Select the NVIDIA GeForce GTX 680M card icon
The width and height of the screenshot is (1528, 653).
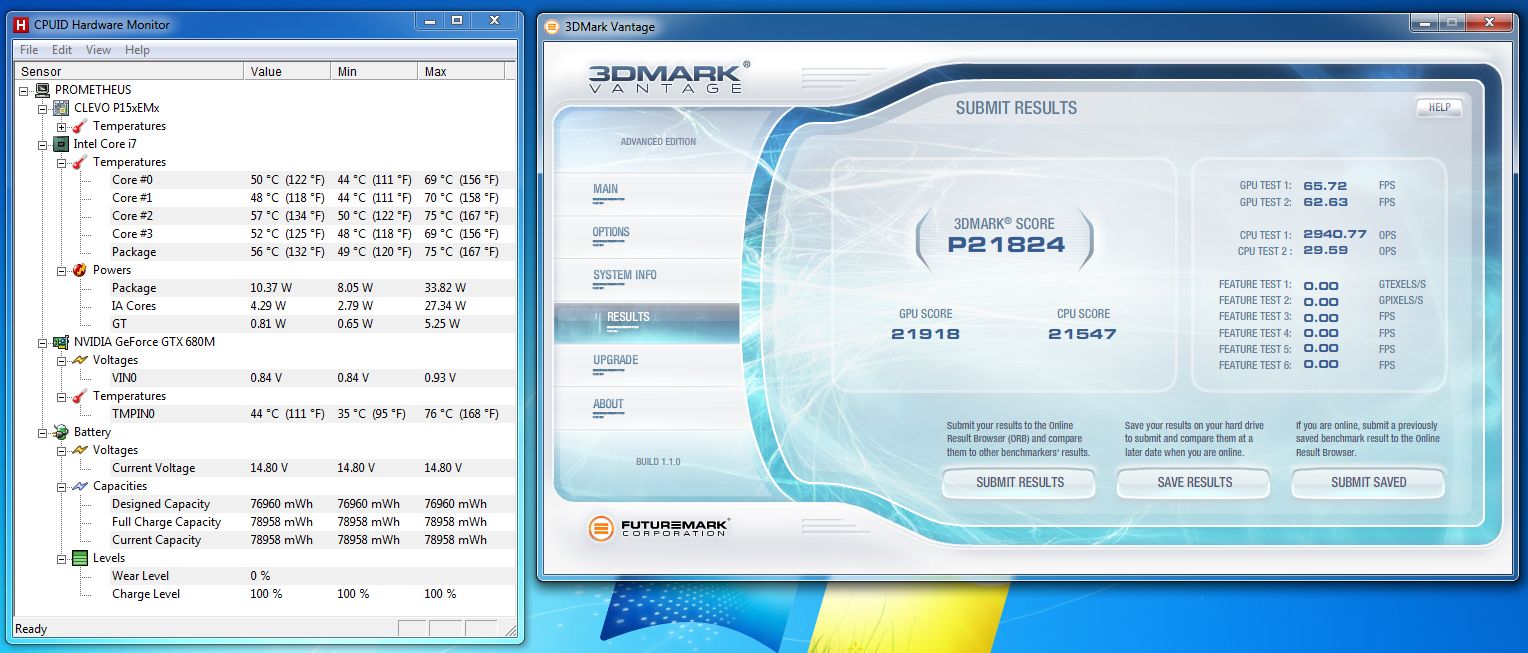[x=61, y=342]
